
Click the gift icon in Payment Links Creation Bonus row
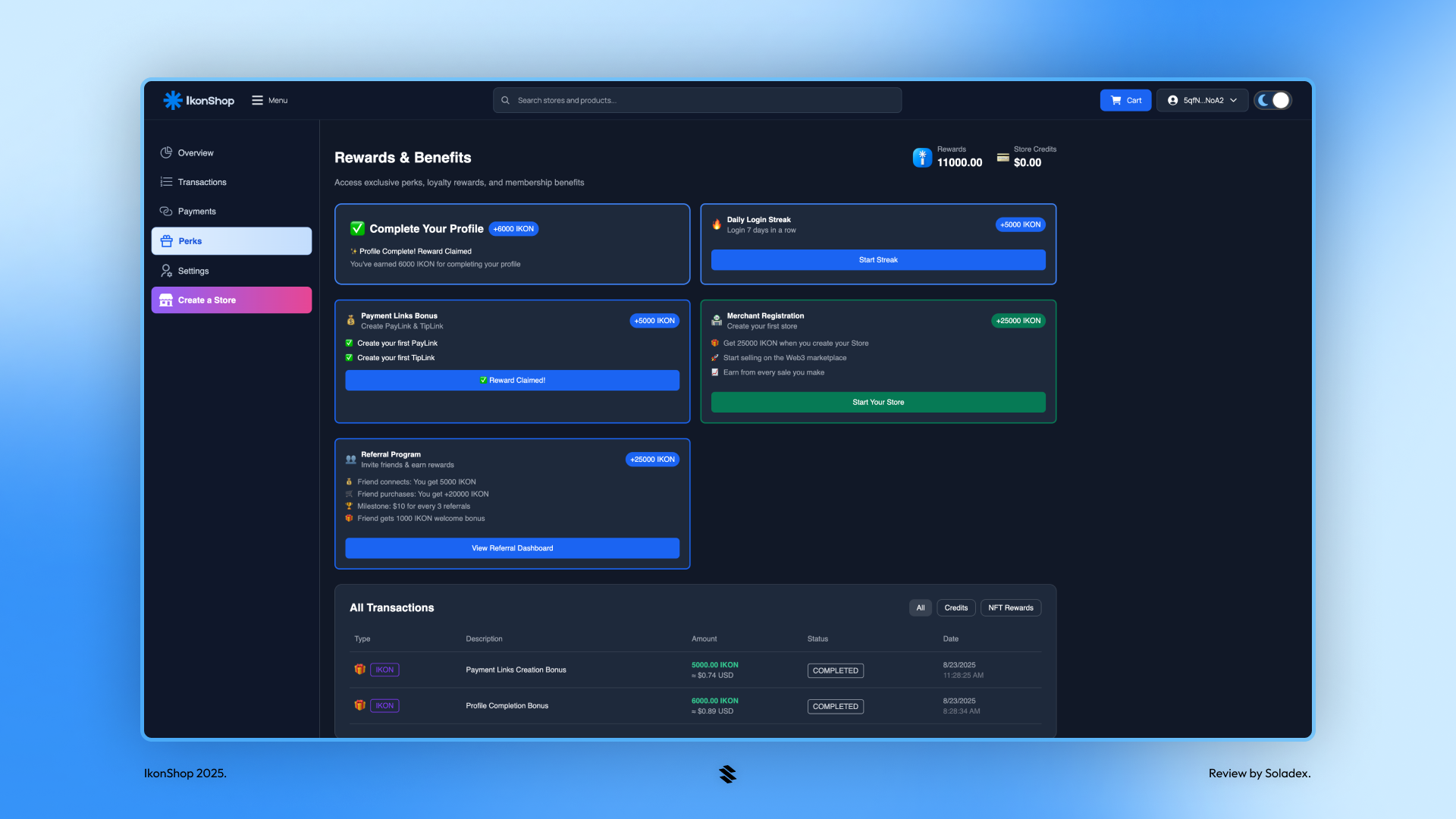tap(360, 670)
